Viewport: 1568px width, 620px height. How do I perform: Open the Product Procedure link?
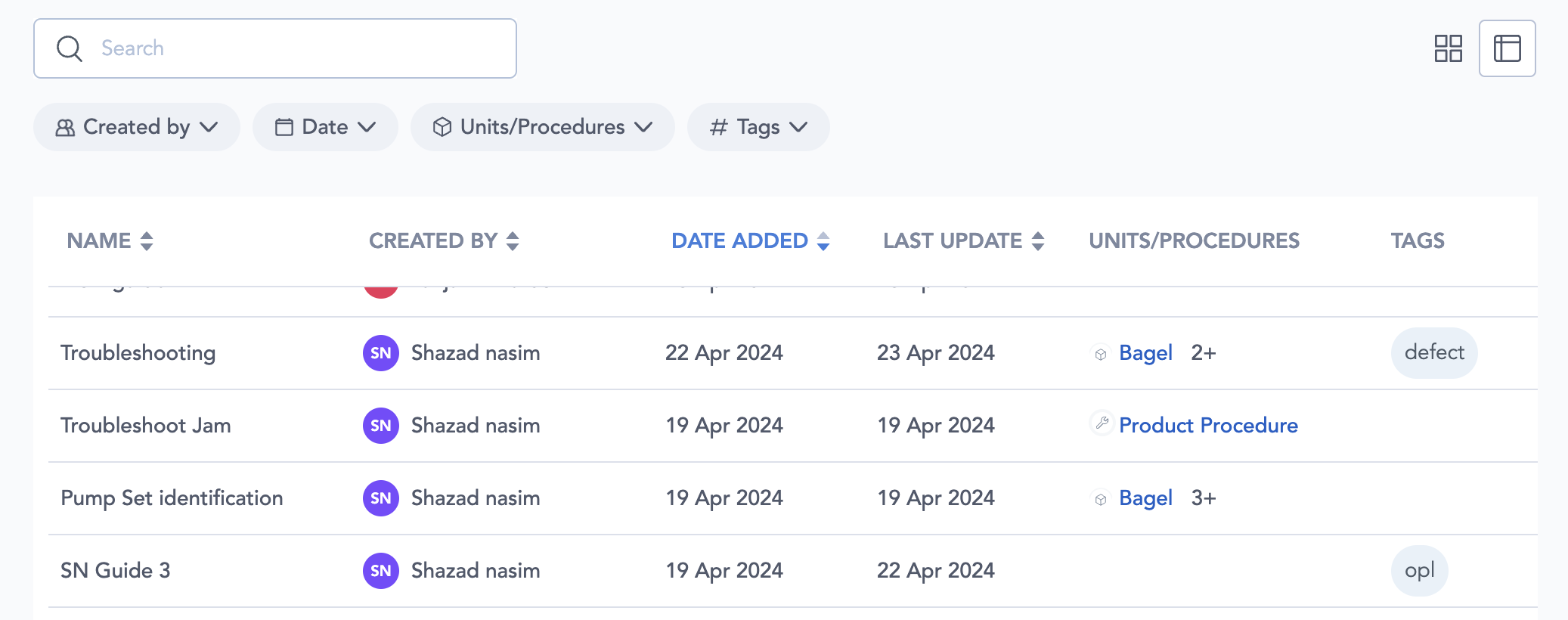coord(1208,426)
